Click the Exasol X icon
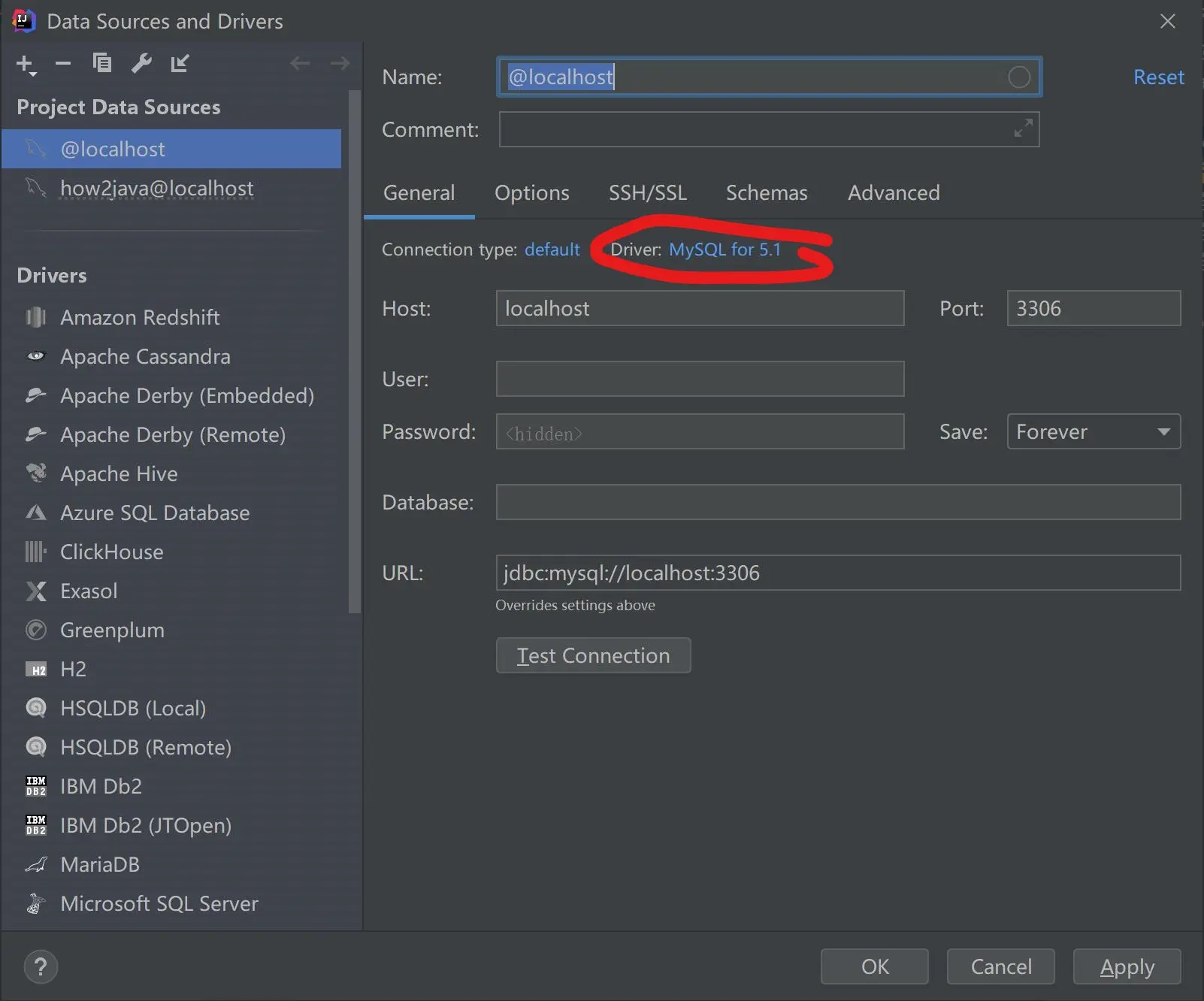1204x1001 pixels. click(x=36, y=591)
